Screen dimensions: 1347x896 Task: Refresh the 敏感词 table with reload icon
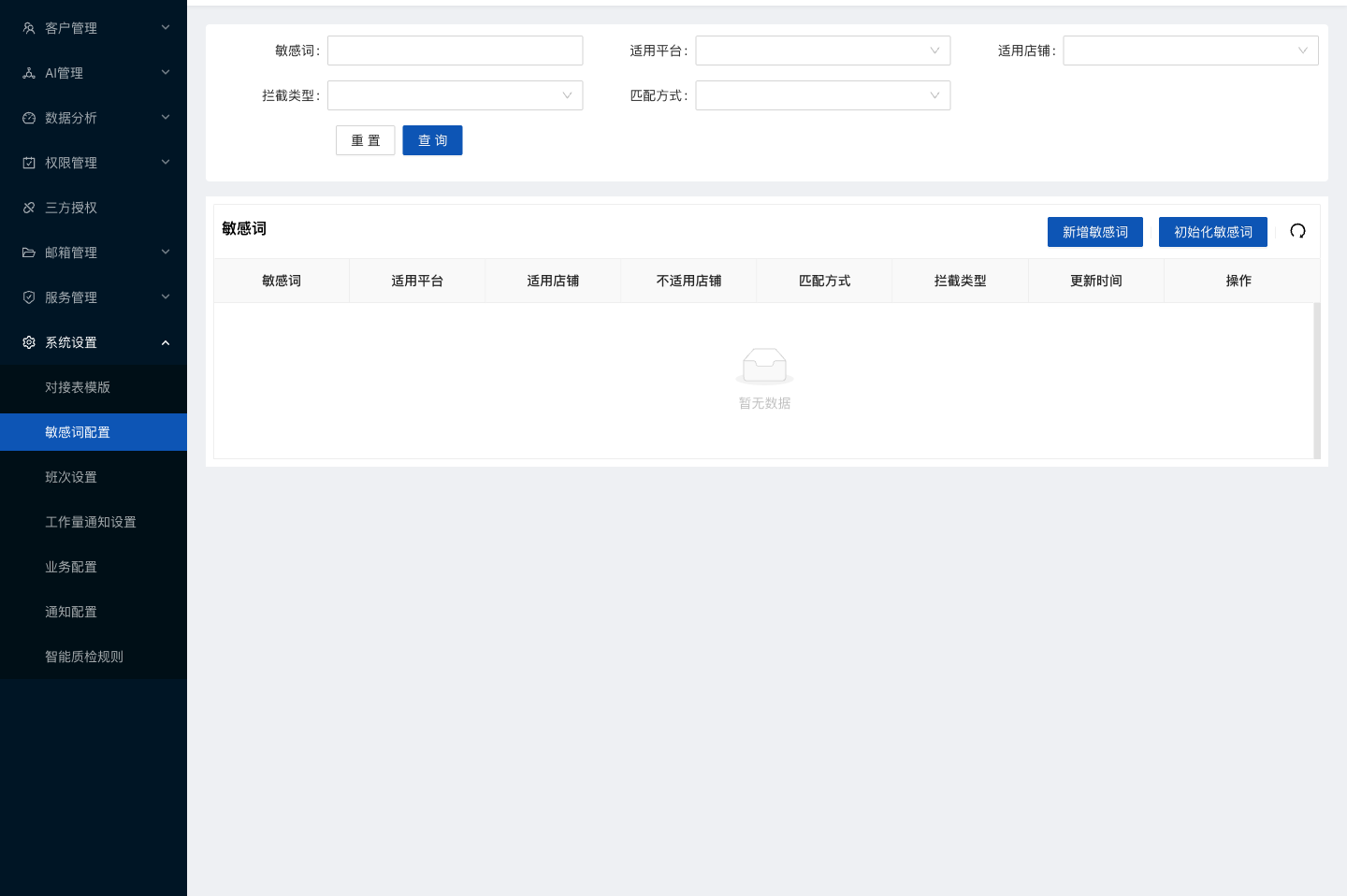pyautogui.click(x=1297, y=231)
